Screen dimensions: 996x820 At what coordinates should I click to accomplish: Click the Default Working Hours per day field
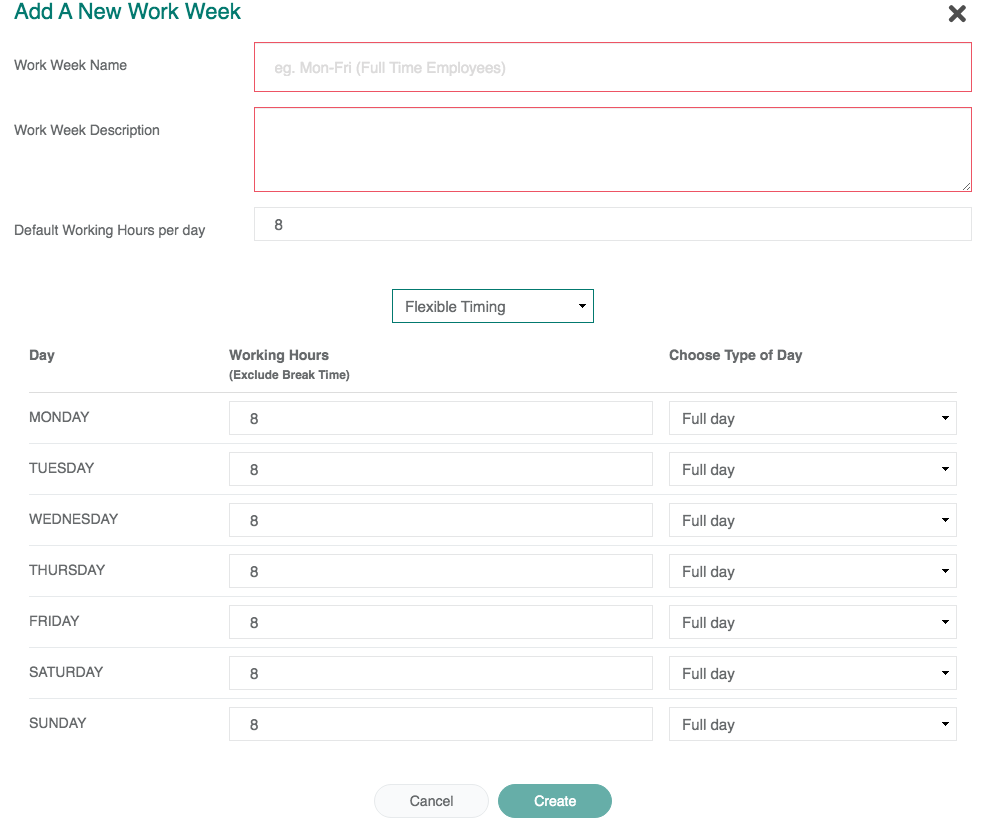tap(612, 224)
